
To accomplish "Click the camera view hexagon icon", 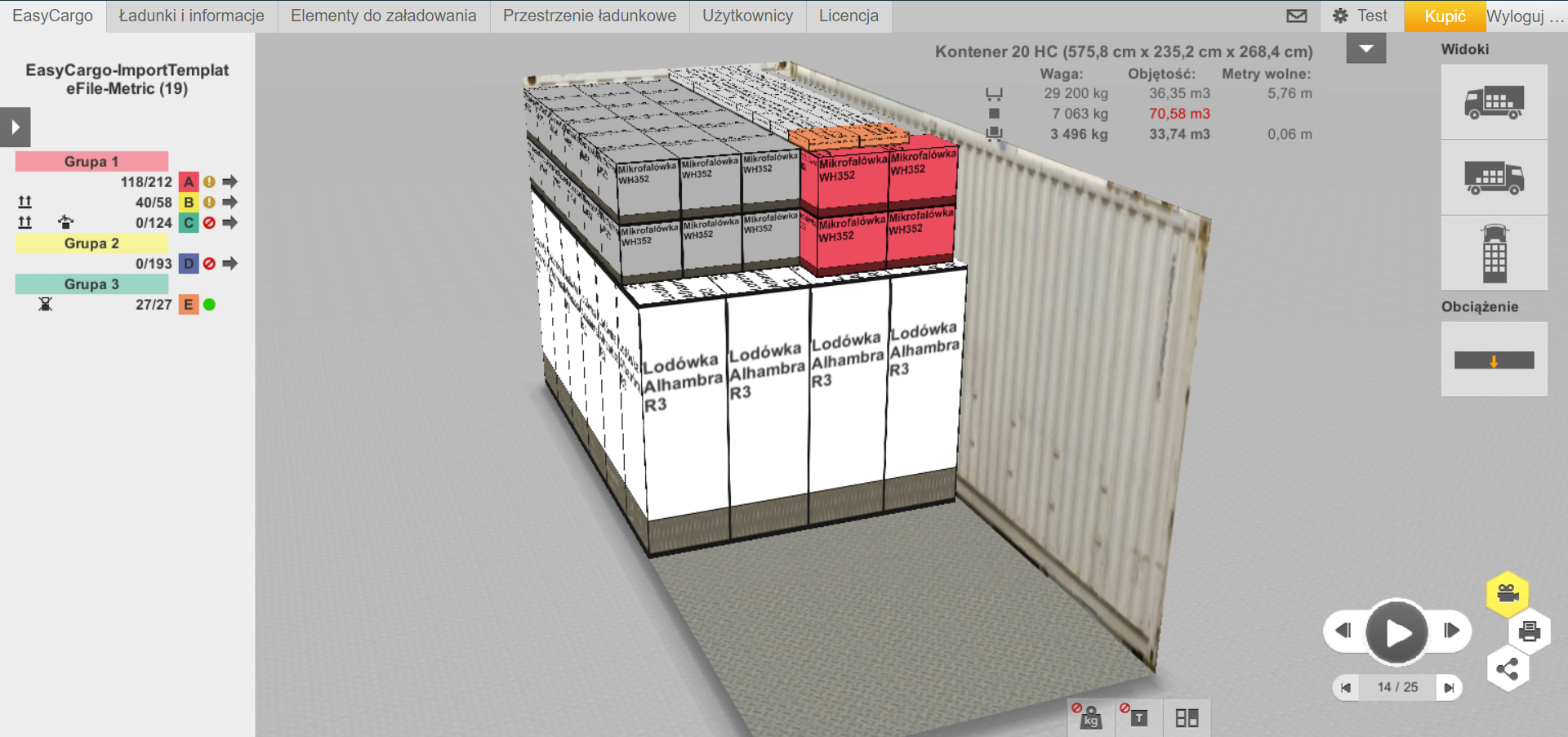I will click(x=1508, y=593).
